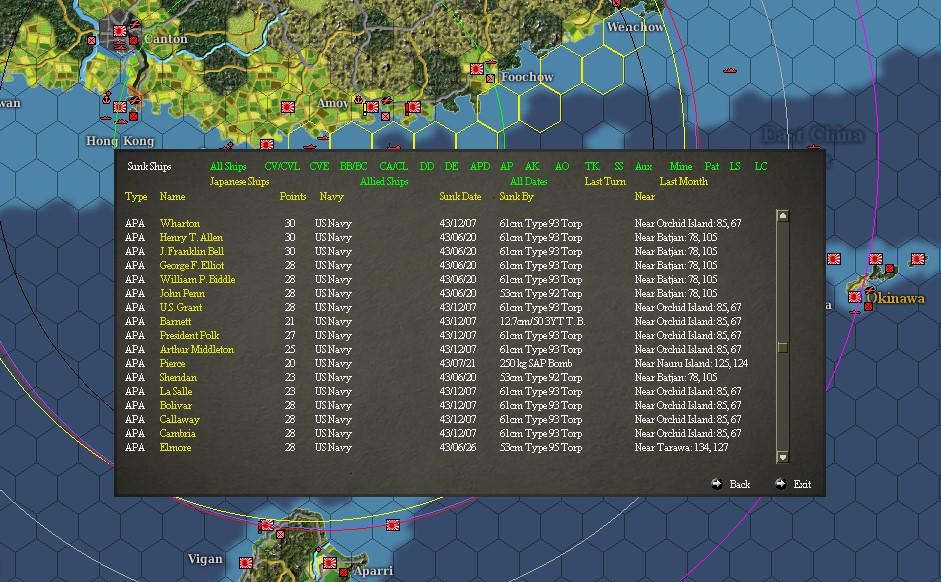
Task: Filter sunk ships by CA/CL
Action: (x=394, y=166)
